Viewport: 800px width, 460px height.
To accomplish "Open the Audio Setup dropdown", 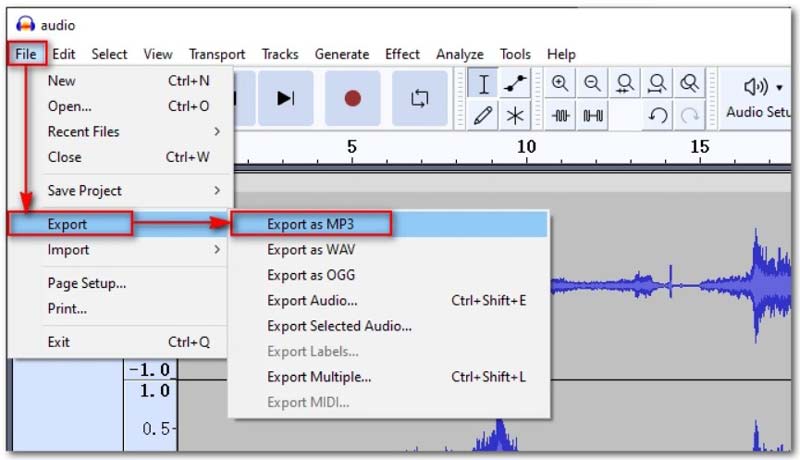I will pyautogui.click(x=757, y=98).
